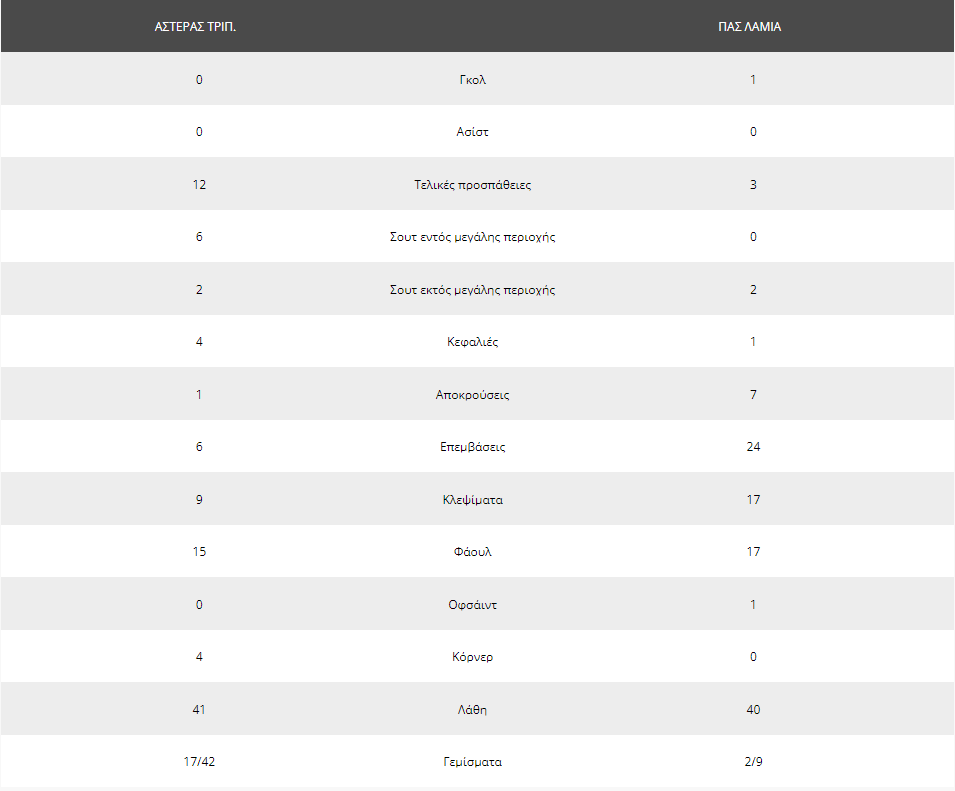The image size is (955, 791).
Task: Click Asteras crosses value 17/42
Action: click(199, 762)
